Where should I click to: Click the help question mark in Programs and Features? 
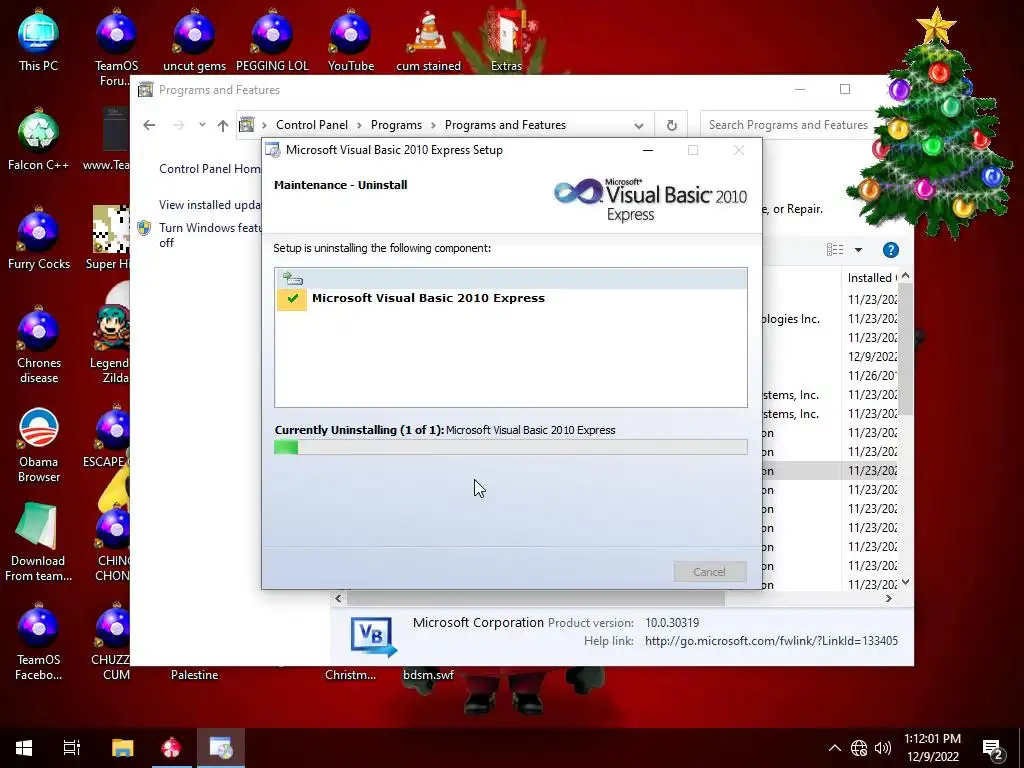coord(890,249)
